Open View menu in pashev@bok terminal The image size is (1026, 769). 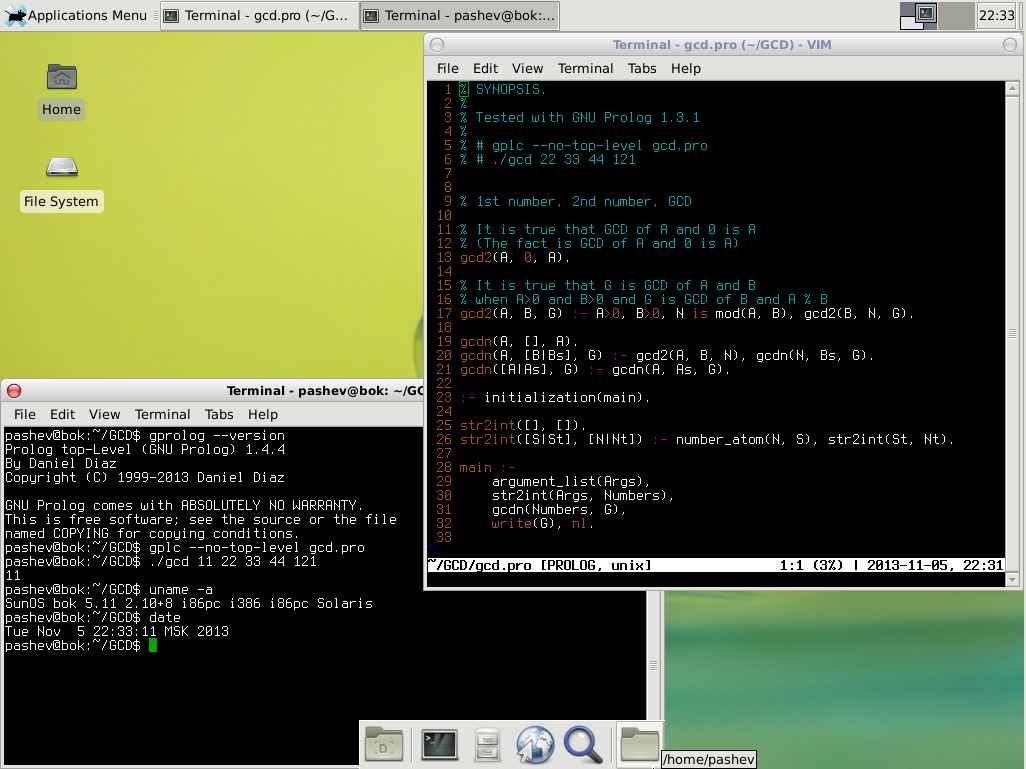pos(105,414)
